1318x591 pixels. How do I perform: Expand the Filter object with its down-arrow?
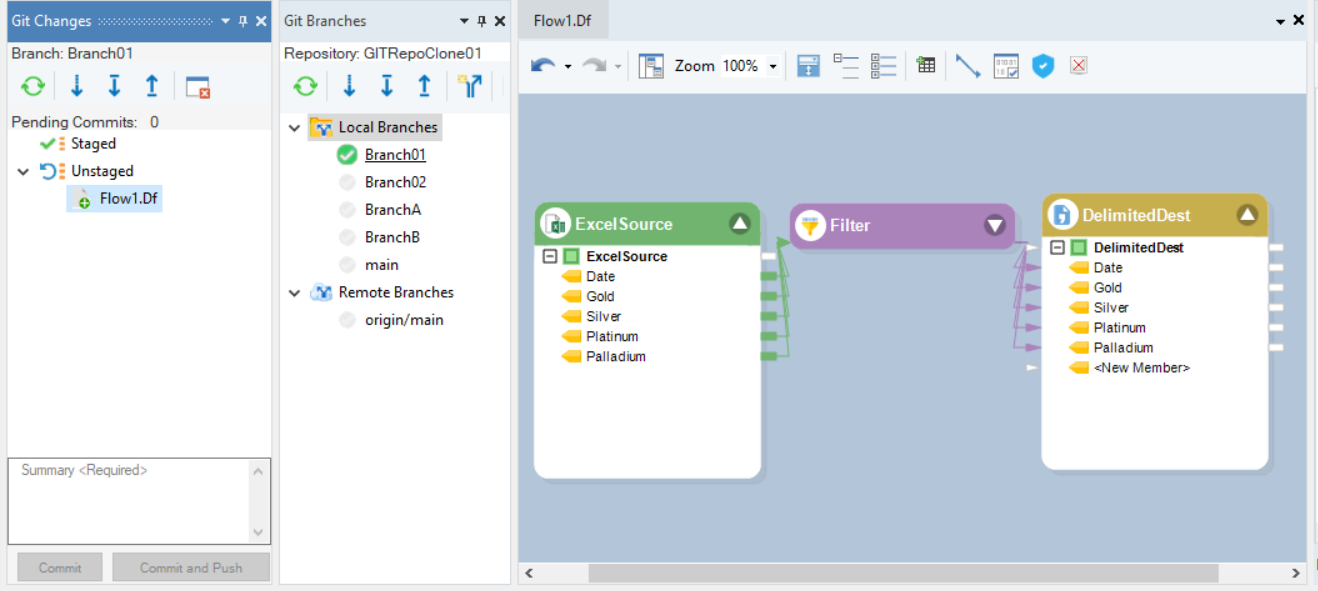[x=994, y=225]
